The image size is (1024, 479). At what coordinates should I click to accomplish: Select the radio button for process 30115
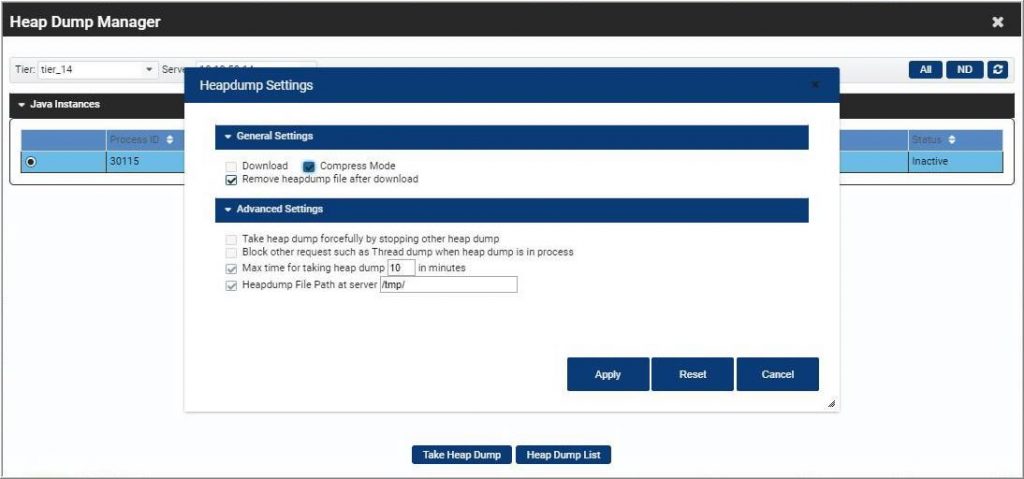(31, 162)
